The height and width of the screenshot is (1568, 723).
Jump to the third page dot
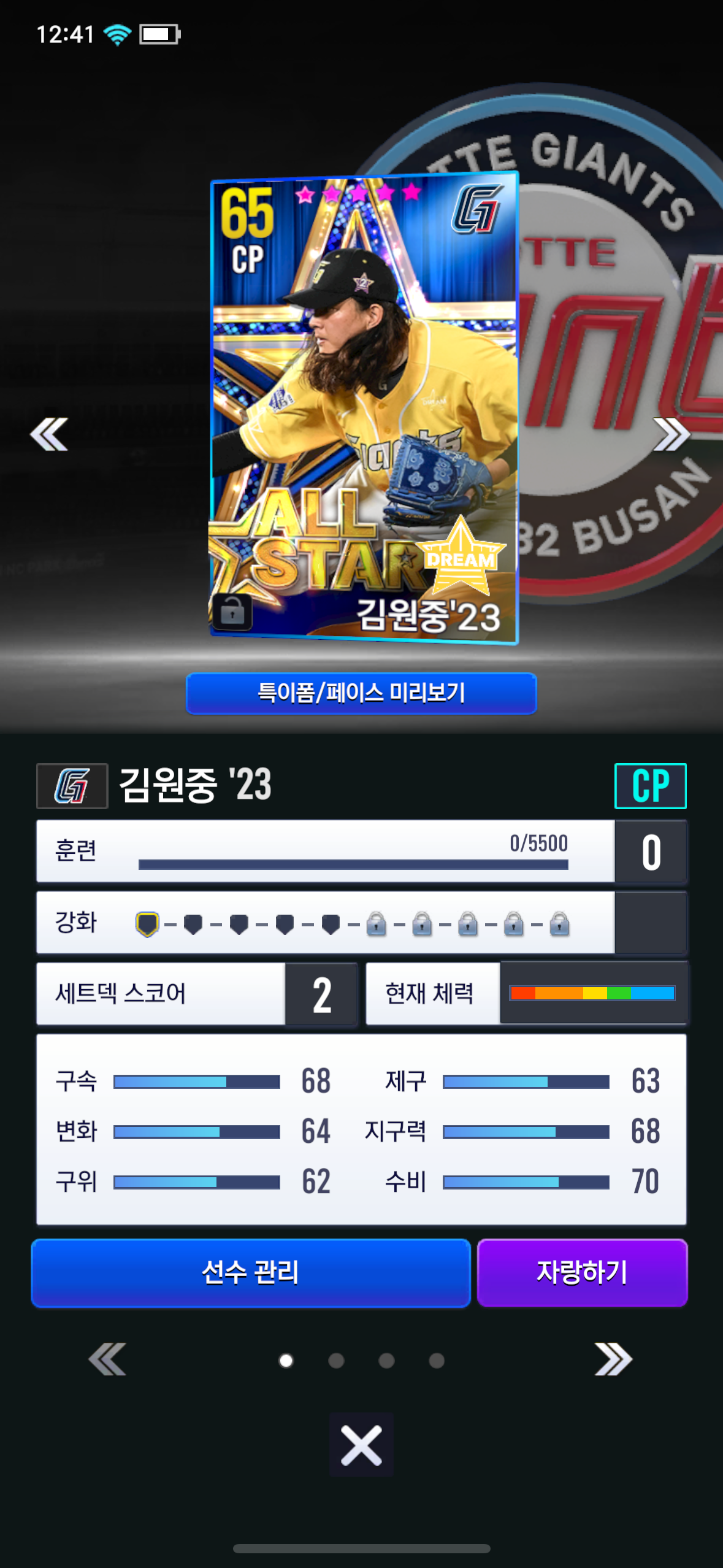tap(386, 1361)
